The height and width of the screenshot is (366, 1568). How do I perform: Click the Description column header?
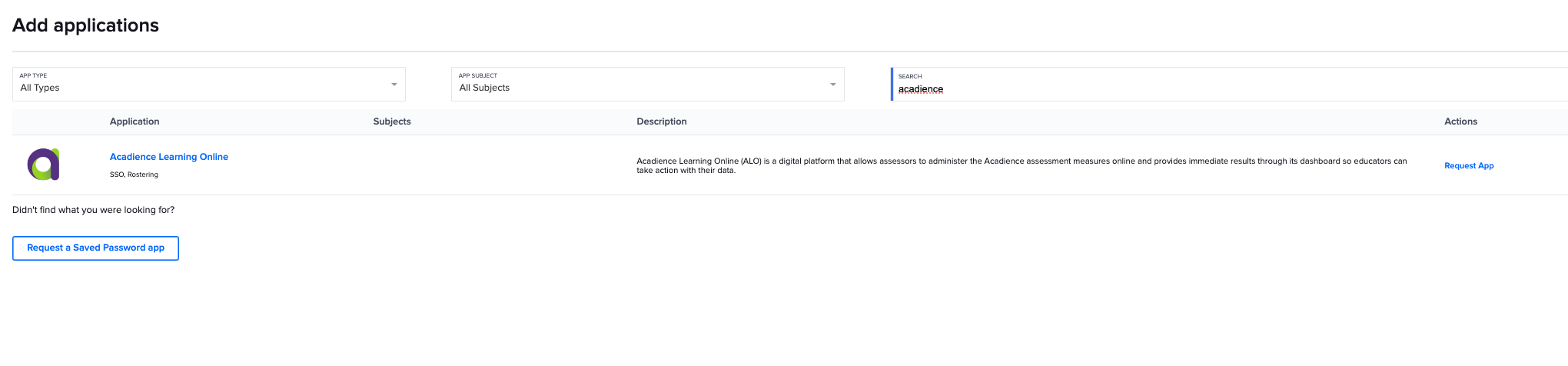click(x=662, y=121)
